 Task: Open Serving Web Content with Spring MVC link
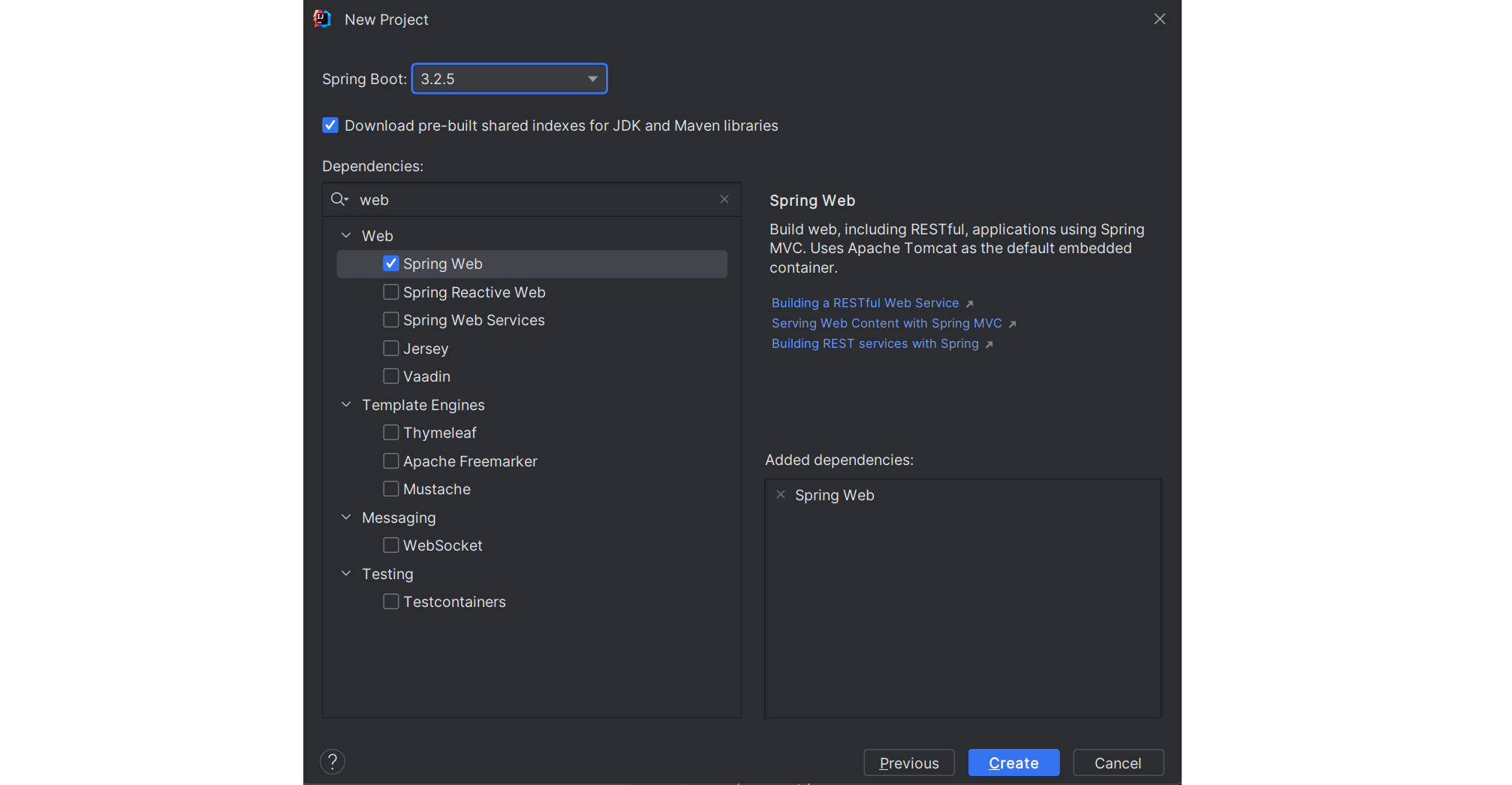coord(887,323)
